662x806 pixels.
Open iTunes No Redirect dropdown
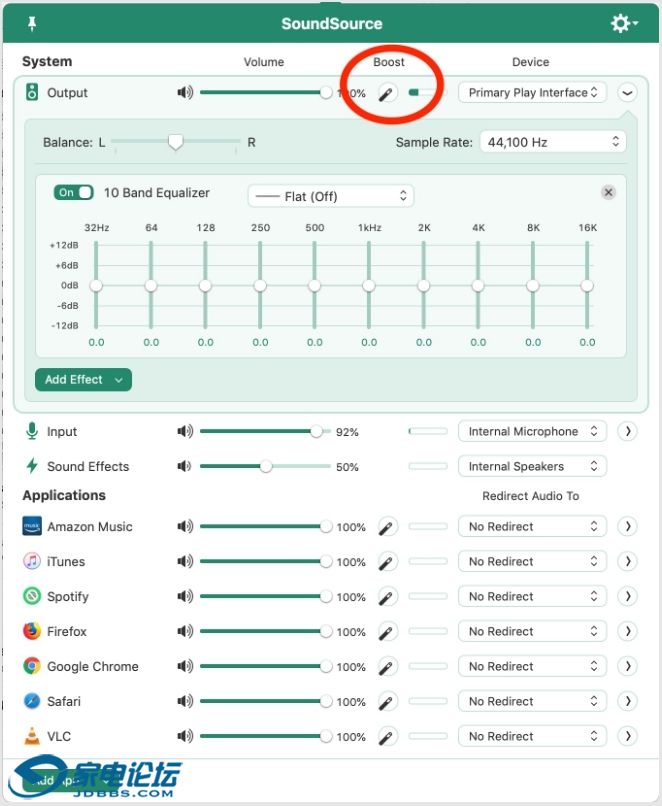point(532,561)
